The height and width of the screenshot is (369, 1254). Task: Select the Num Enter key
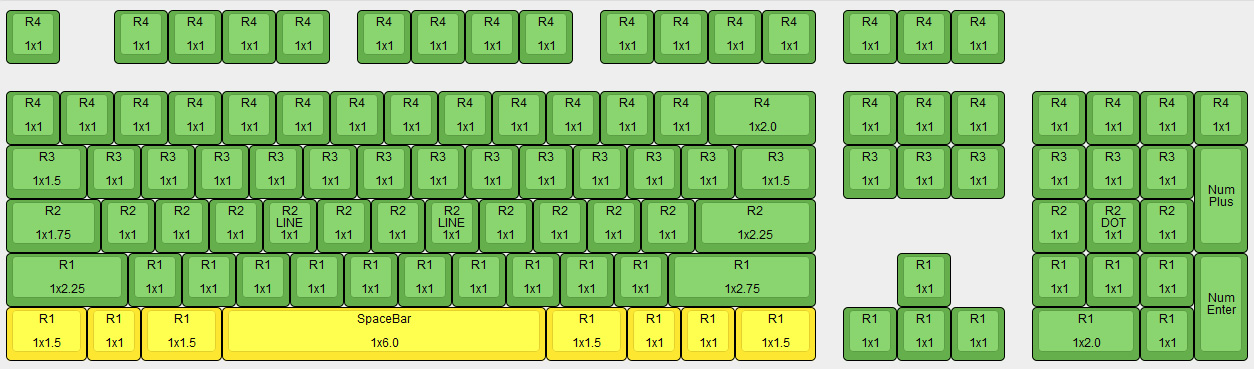[x=1221, y=306]
